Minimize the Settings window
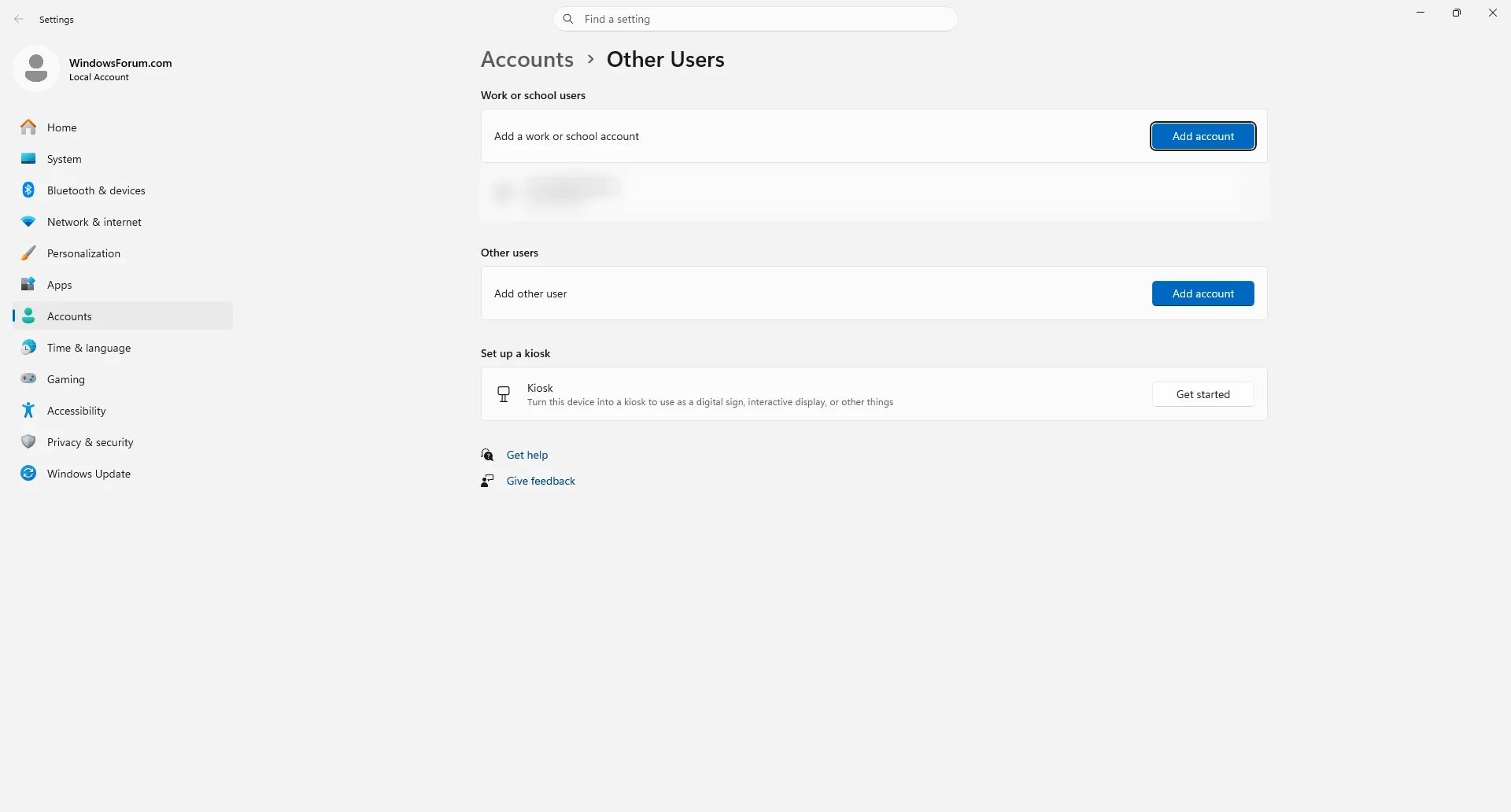The width and height of the screenshot is (1511, 812). (1420, 13)
